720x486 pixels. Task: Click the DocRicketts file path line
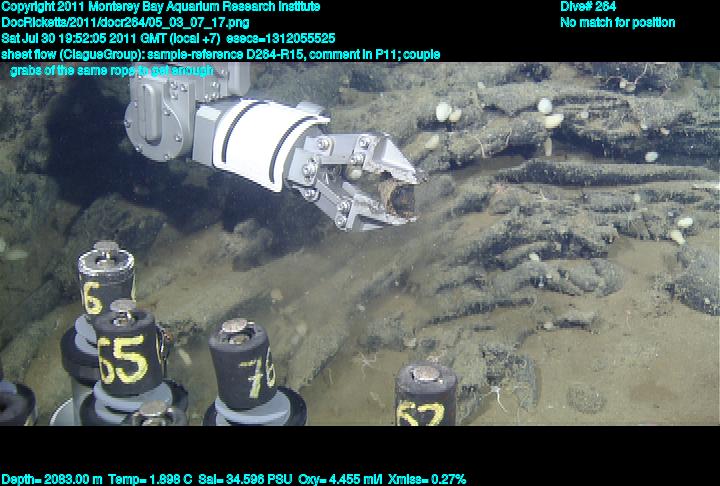(125, 22)
